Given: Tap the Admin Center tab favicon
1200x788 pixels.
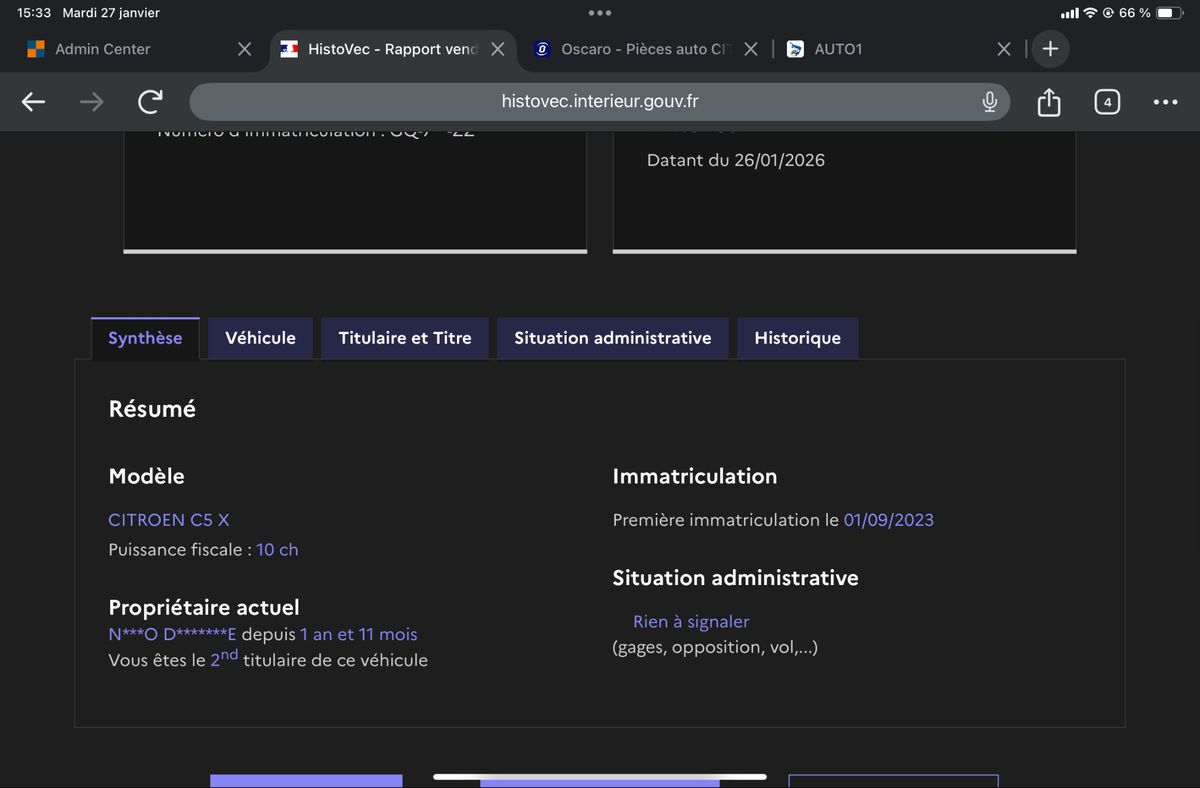Looking at the screenshot, I should coord(36,49).
